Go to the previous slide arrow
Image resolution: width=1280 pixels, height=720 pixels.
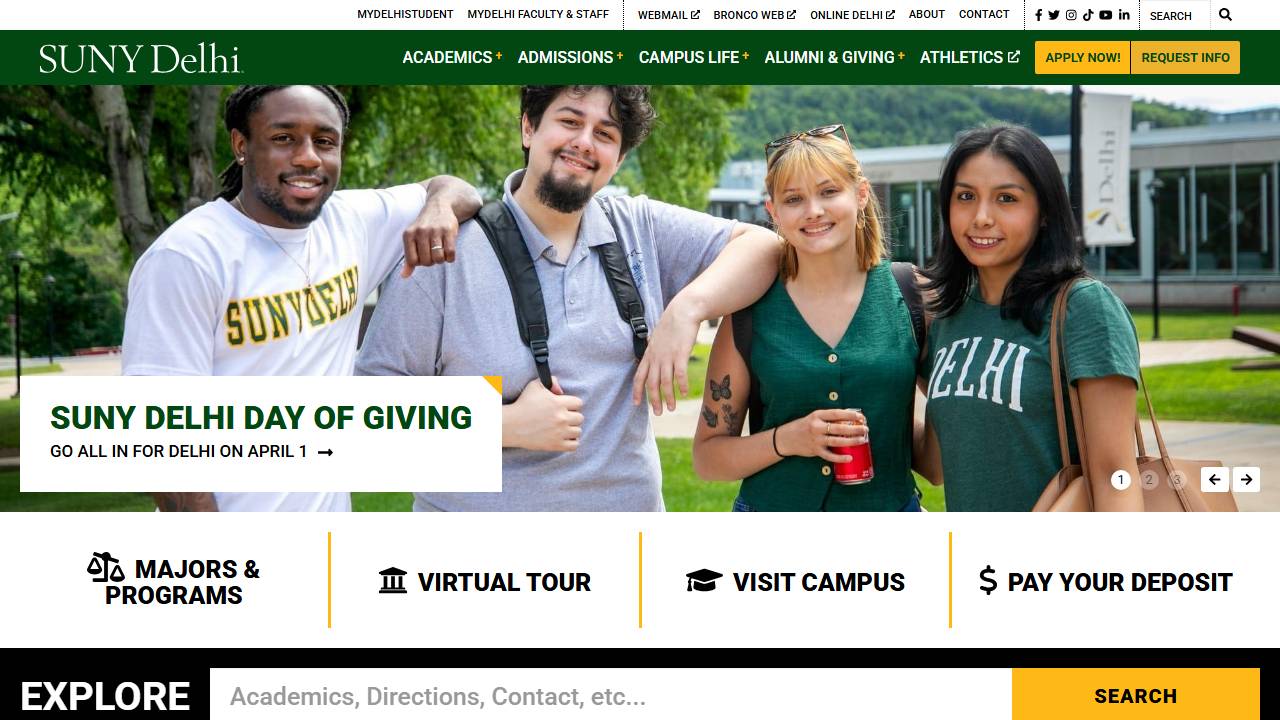click(x=1215, y=480)
